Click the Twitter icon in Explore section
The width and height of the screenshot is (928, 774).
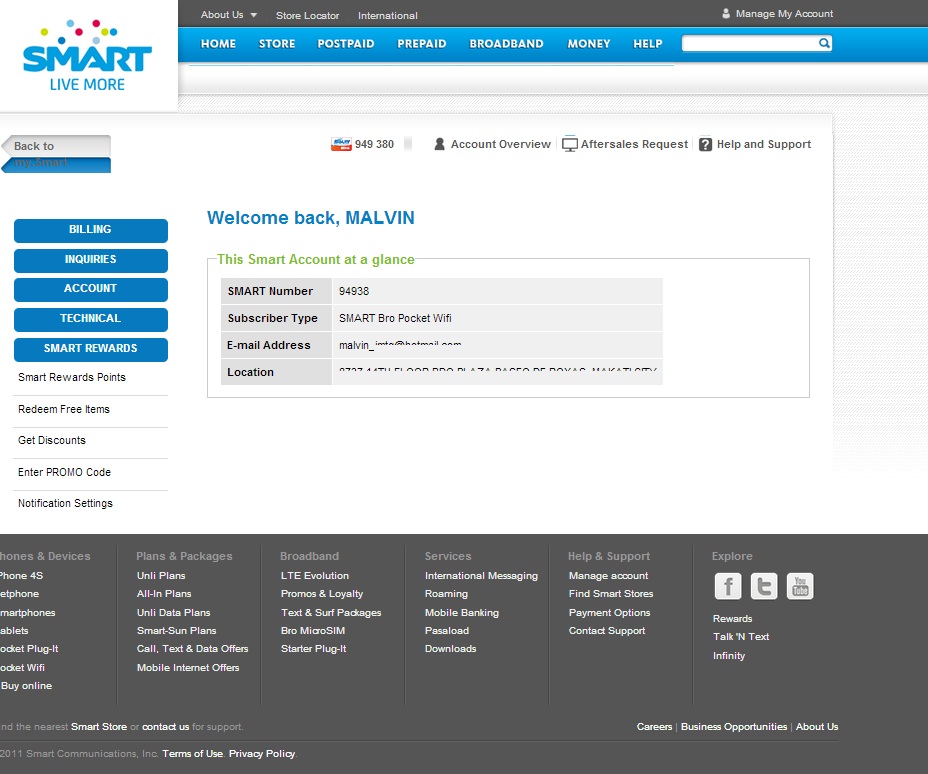click(763, 586)
